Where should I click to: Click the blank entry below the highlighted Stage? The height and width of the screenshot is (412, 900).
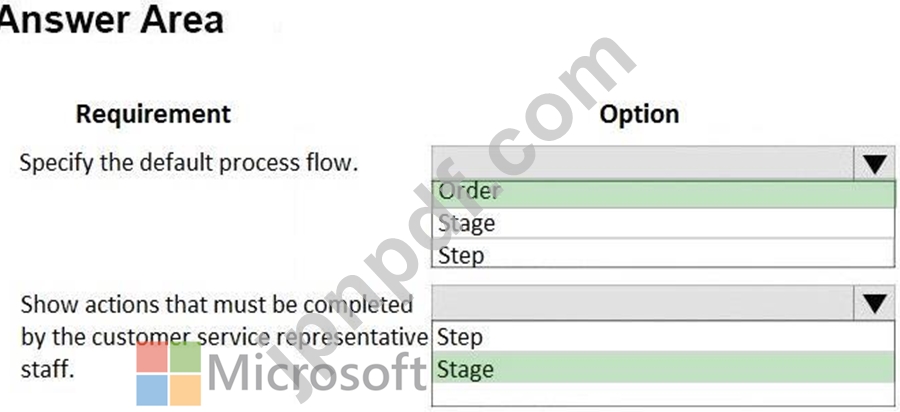663,395
